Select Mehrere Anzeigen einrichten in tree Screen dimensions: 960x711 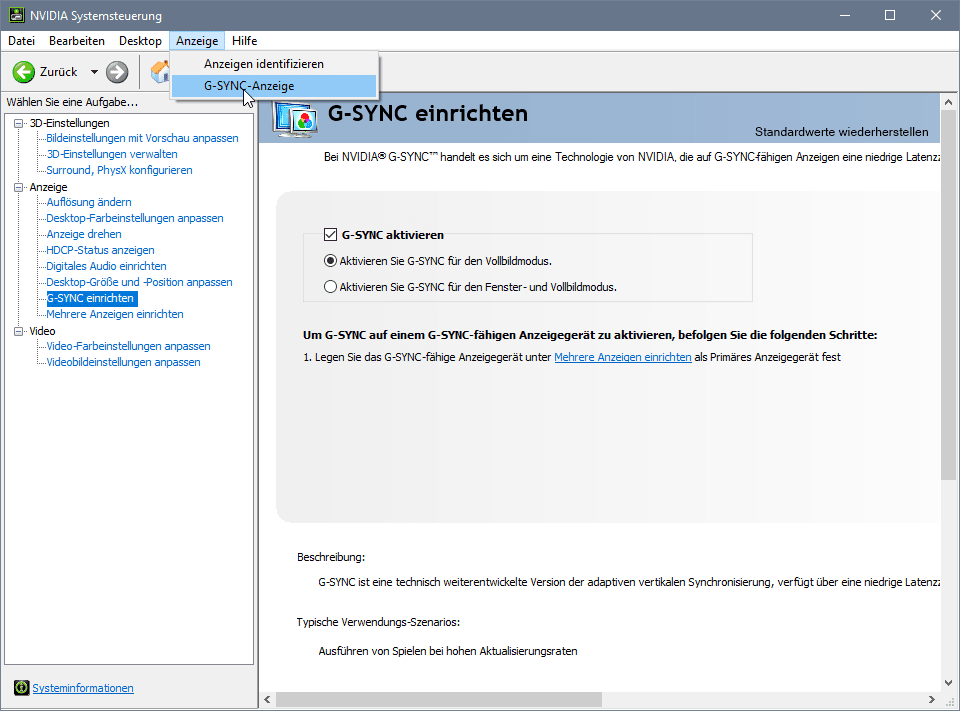click(115, 314)
